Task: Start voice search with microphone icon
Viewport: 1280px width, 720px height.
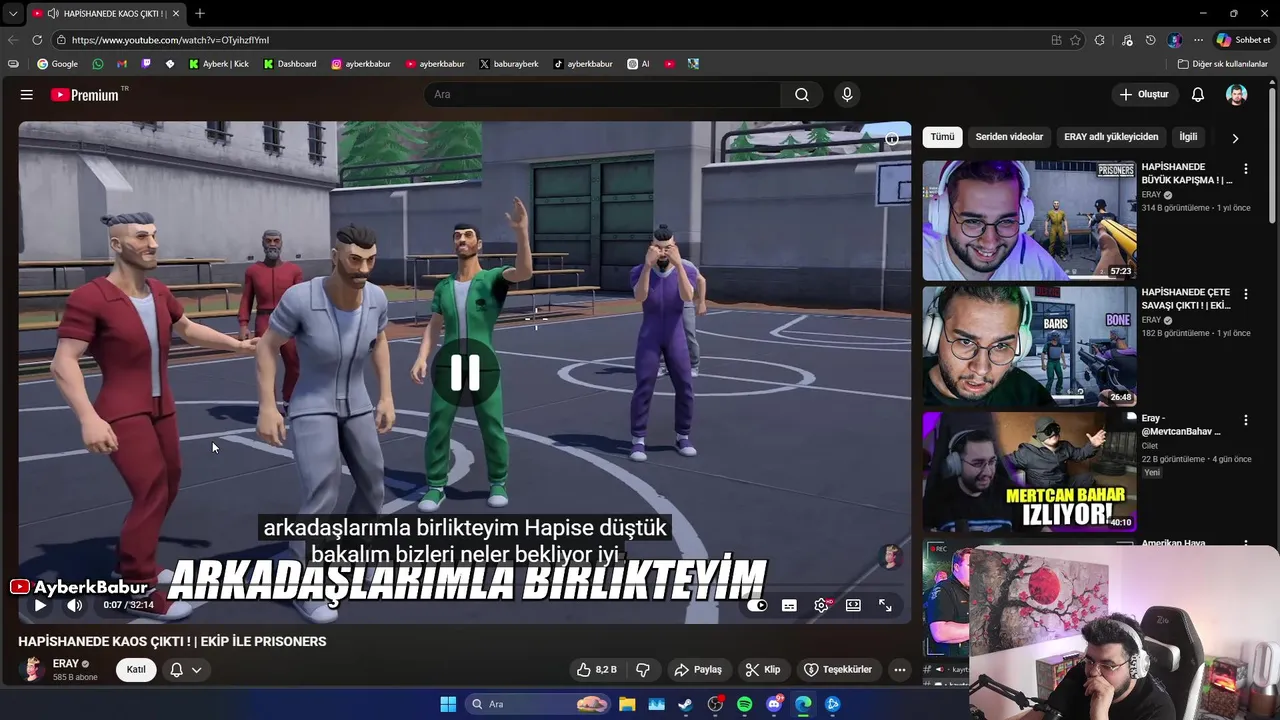Action: tap(847, 95)
